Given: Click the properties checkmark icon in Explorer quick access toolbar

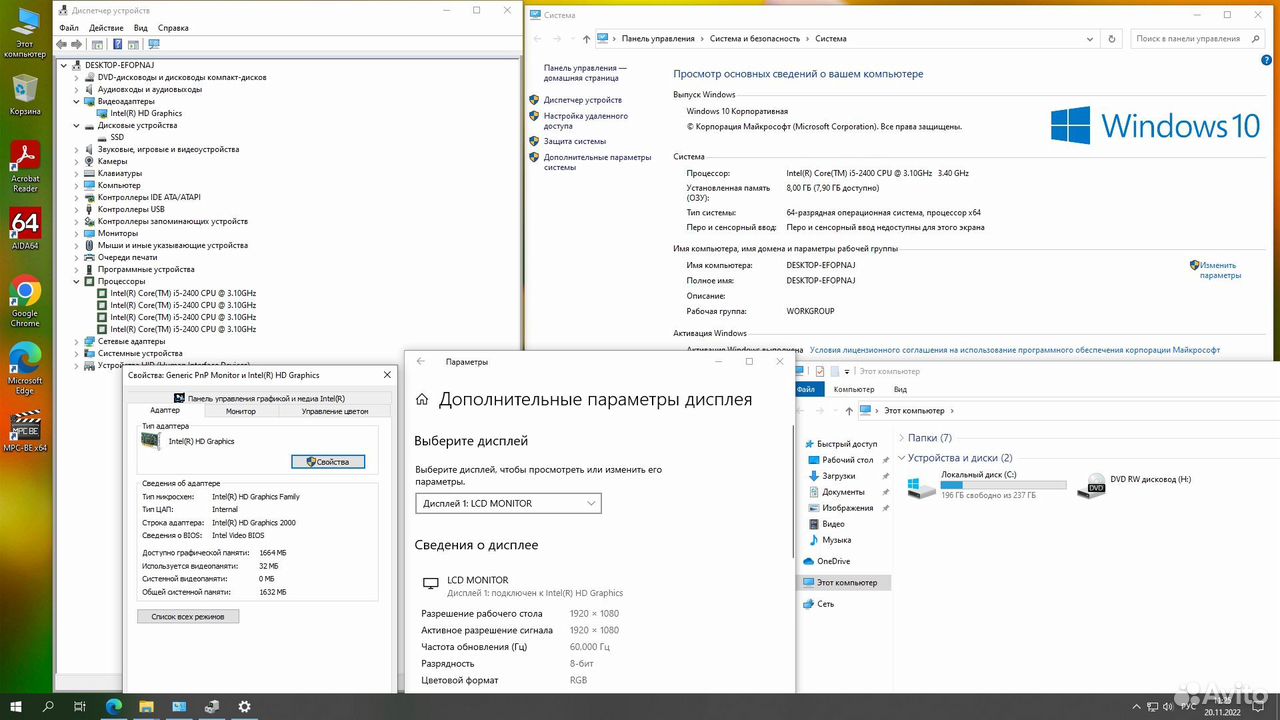Looking at the screenshot, I should click(x=820, y=371).
